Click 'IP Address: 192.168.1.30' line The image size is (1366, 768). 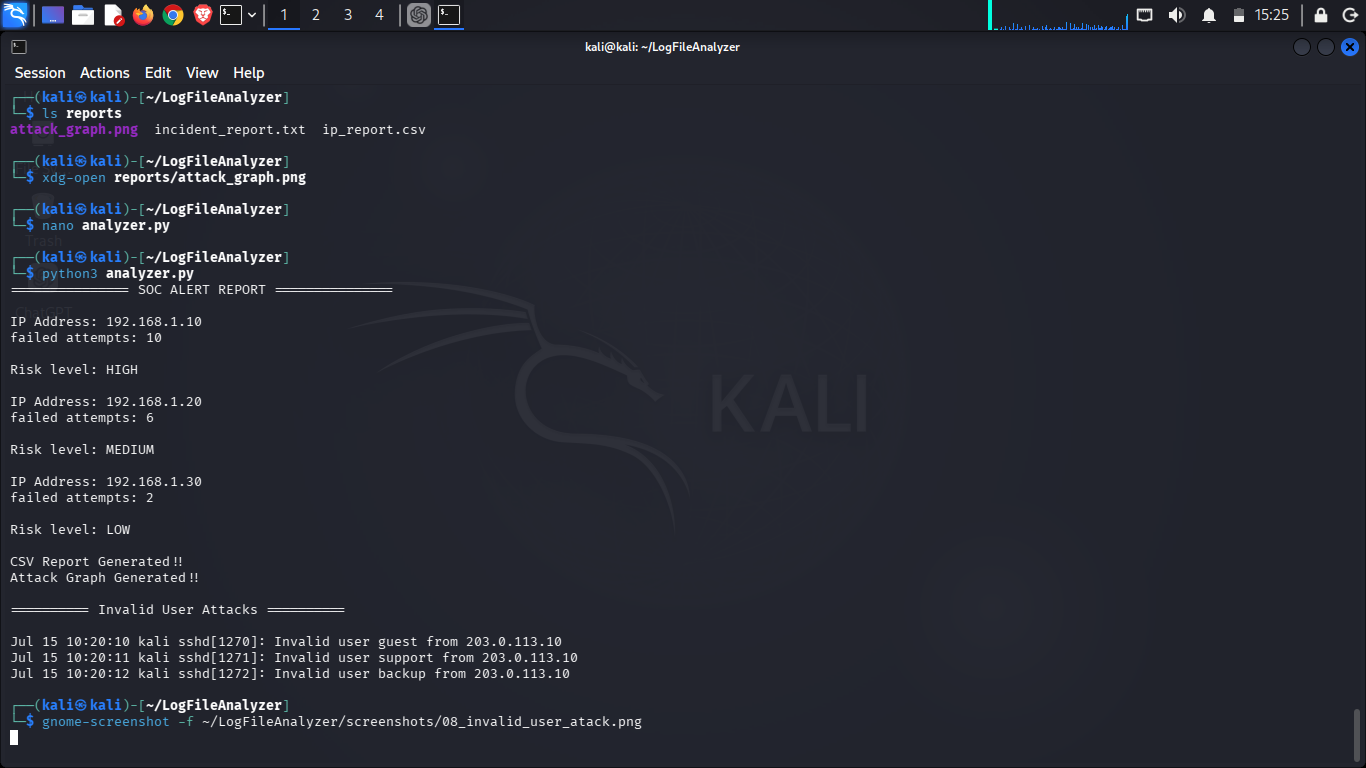pyautogui.click(x=106, y=482)
